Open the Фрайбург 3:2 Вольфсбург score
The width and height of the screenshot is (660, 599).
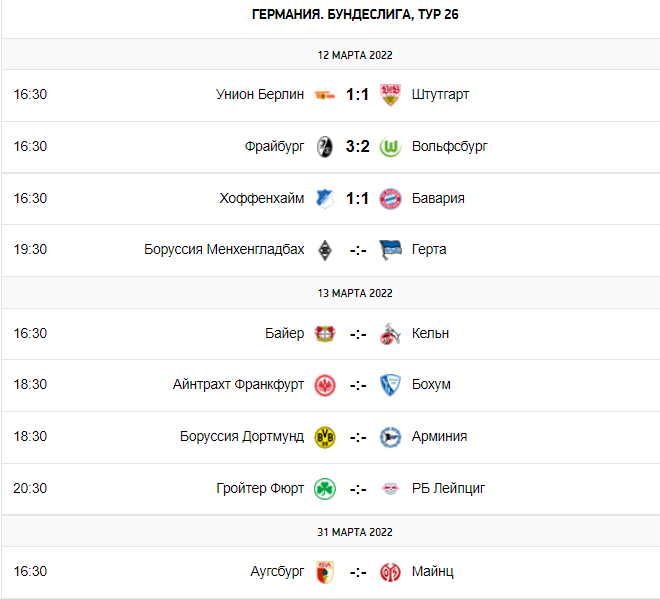358,146
